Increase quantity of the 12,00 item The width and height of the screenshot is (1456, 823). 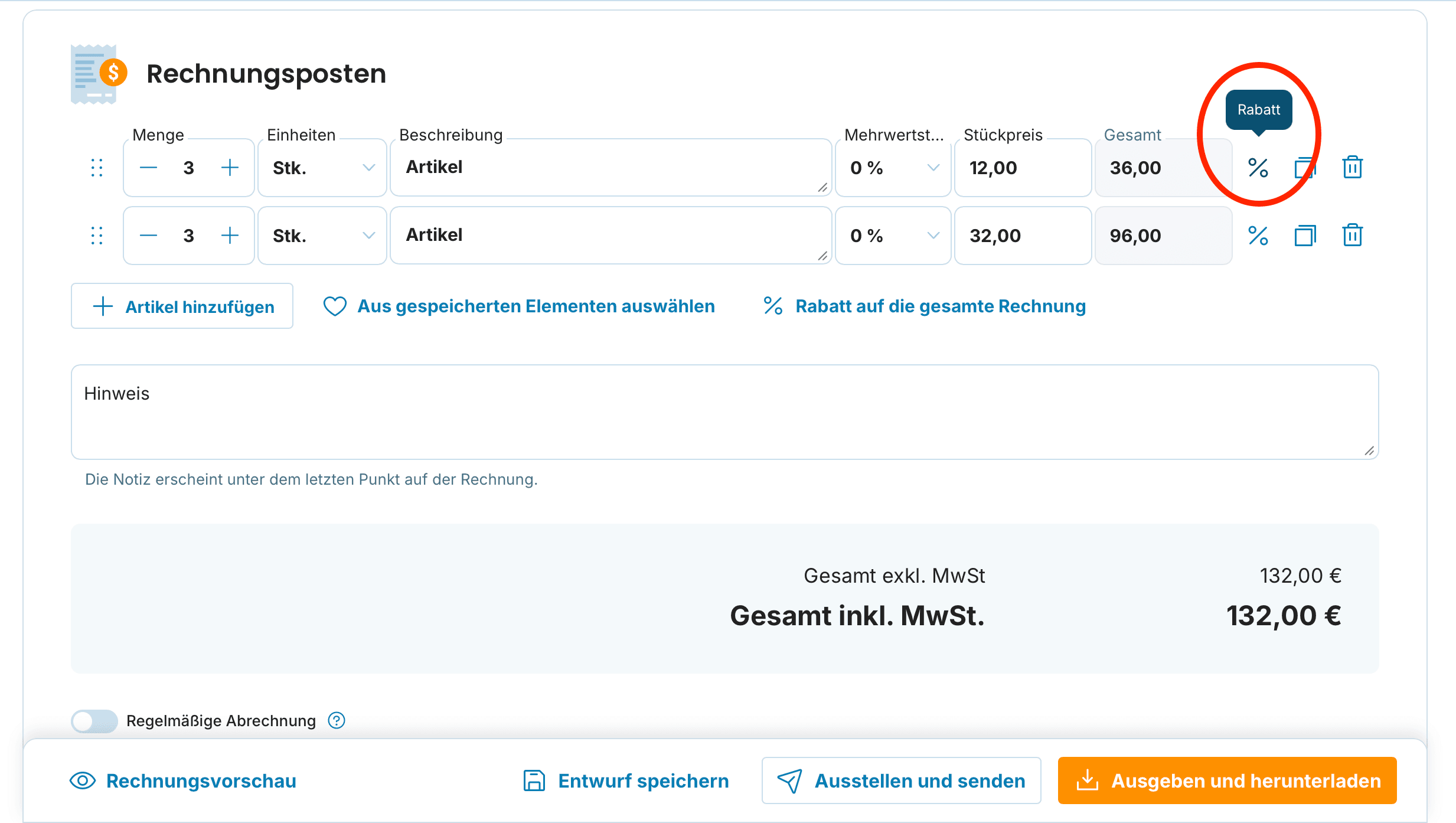tap(230, 168)
